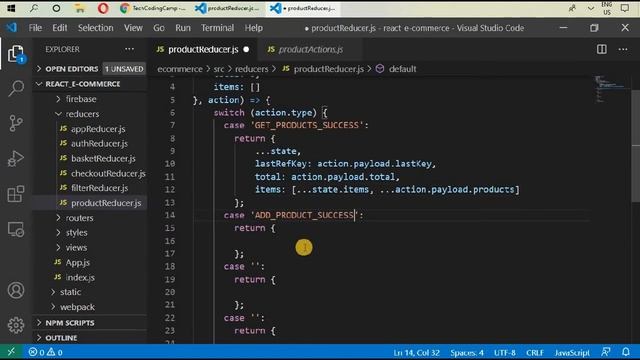Select the productReducer.js editor tab
Screen dimensions: 640x360
tap(202, 49)
